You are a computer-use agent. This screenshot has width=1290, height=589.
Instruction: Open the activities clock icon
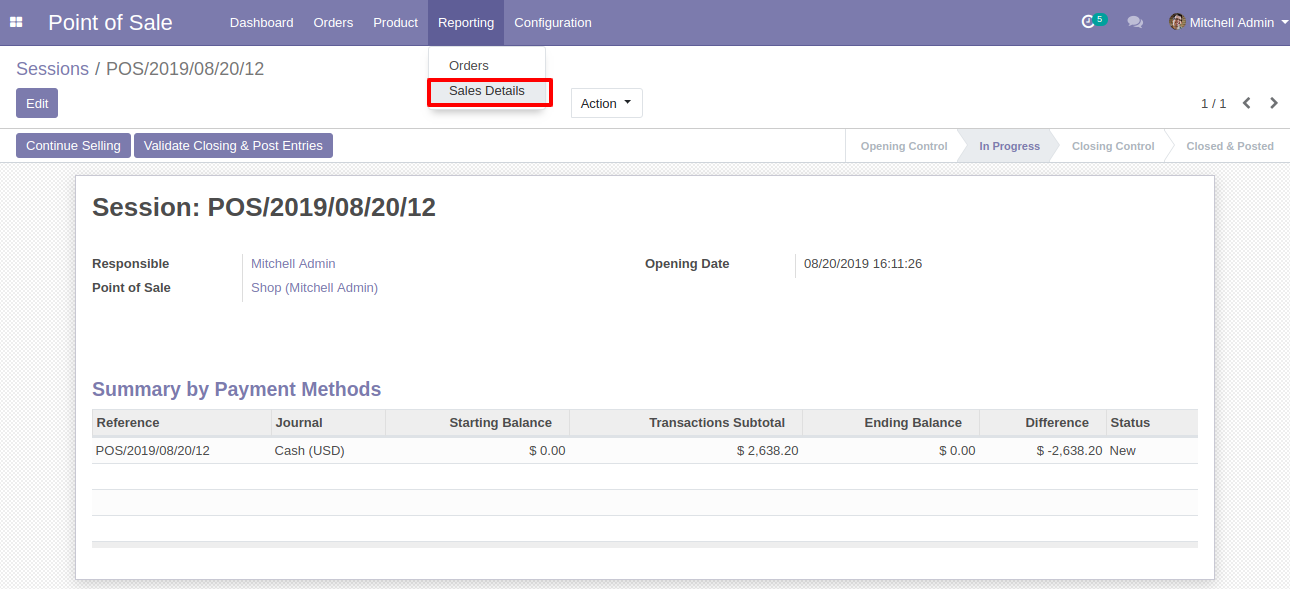[1089, 22]
